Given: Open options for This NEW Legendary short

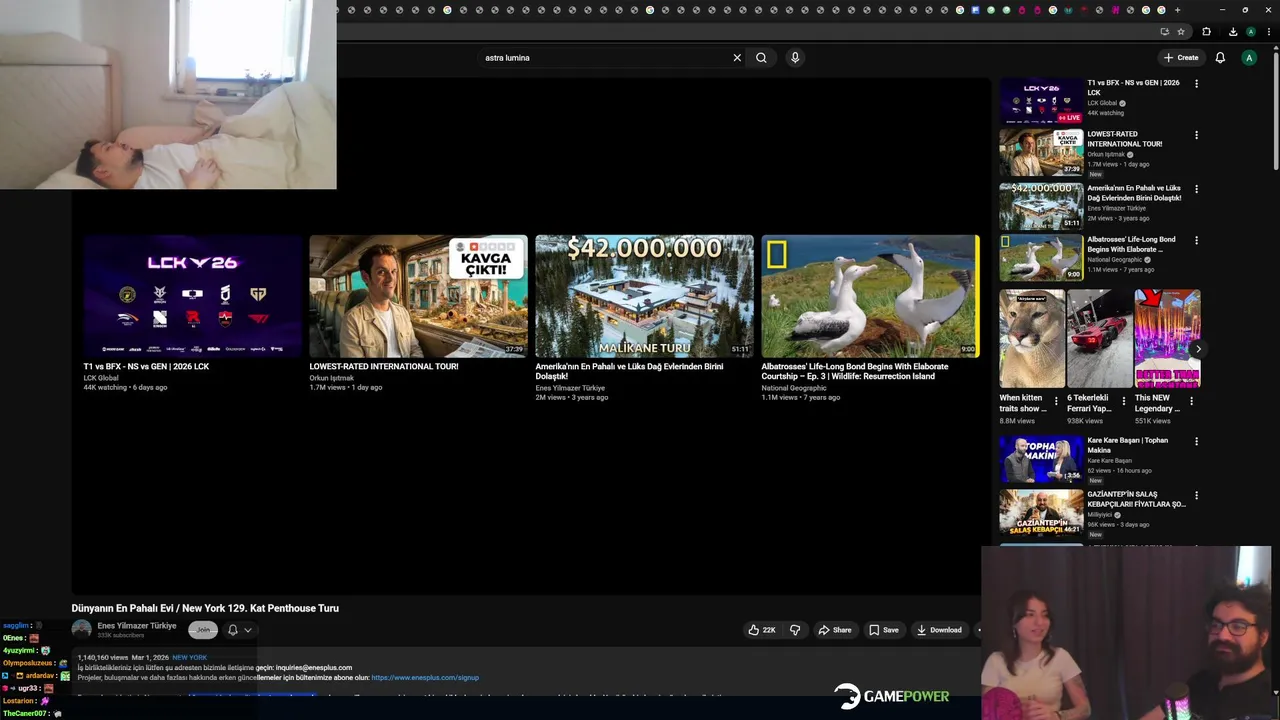Looking at the screenshot, I should [1191, 401].
